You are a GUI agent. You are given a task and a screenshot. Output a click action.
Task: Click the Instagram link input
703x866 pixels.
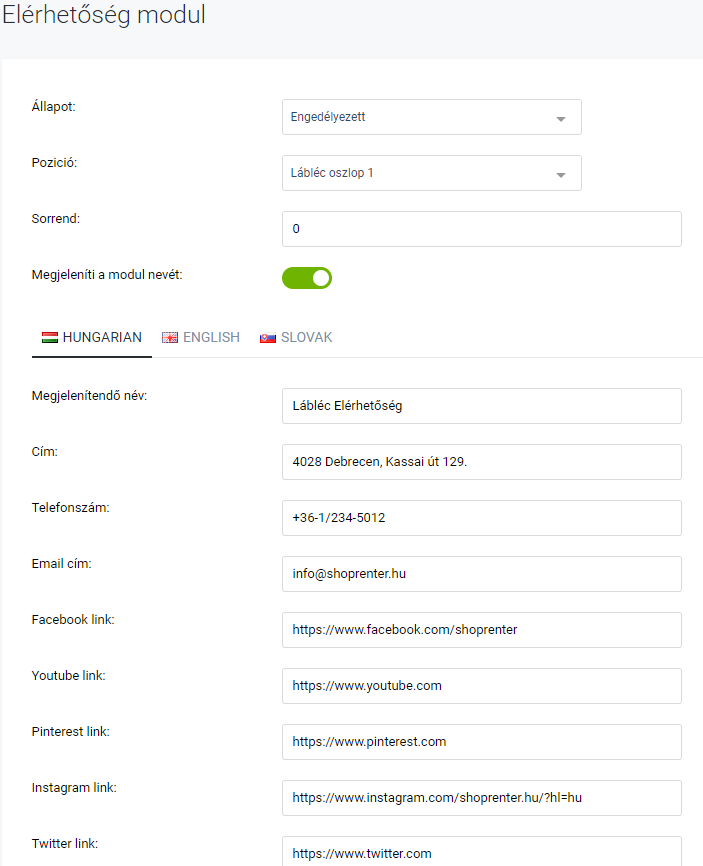[481, 798]
